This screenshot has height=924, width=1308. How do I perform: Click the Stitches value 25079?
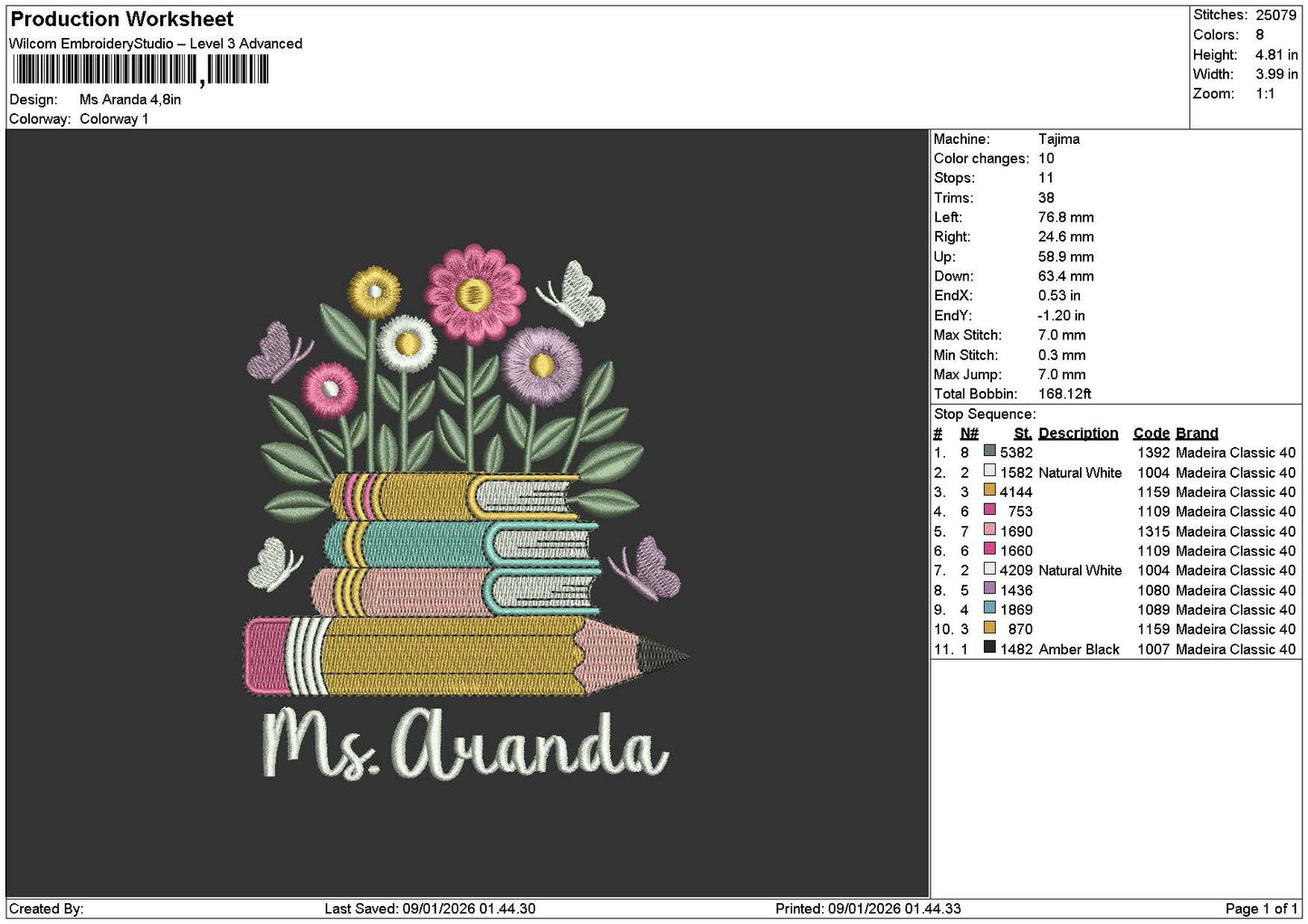tap(1276, 14)
